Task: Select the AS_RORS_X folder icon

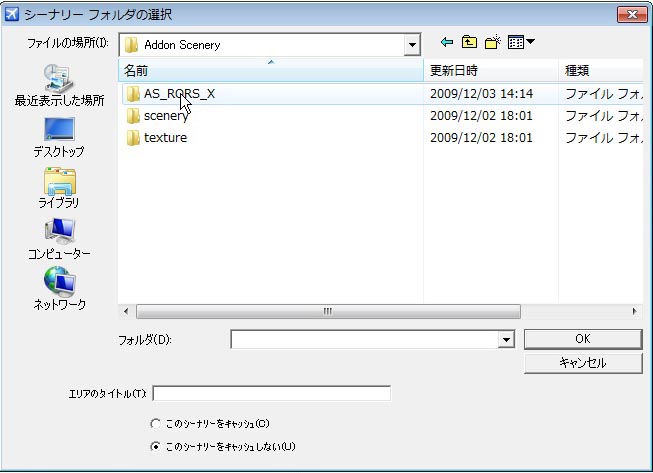Action: click(133, 94)
